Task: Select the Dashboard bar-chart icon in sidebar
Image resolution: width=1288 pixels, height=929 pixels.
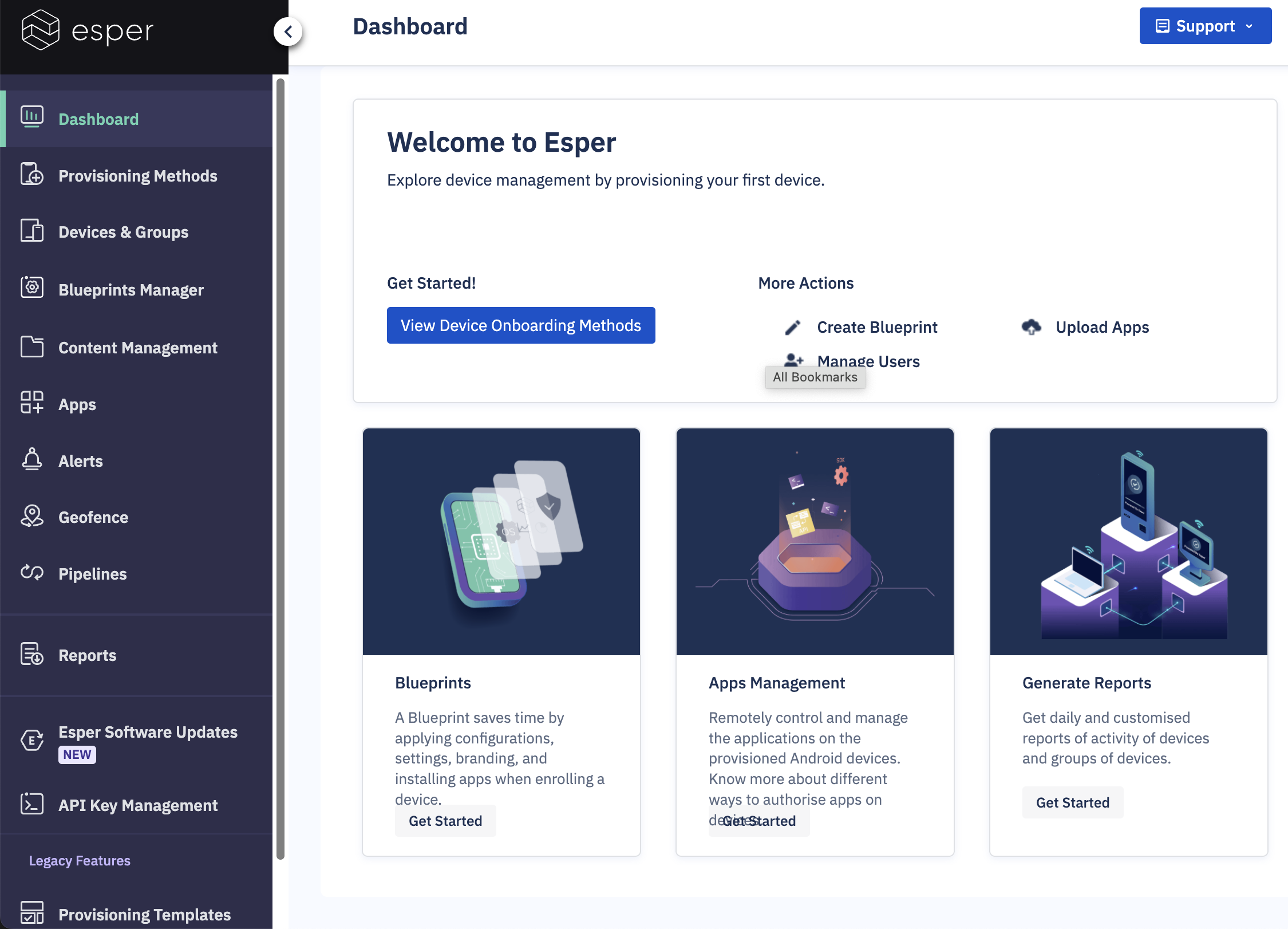Action: (x=31, y=117)
